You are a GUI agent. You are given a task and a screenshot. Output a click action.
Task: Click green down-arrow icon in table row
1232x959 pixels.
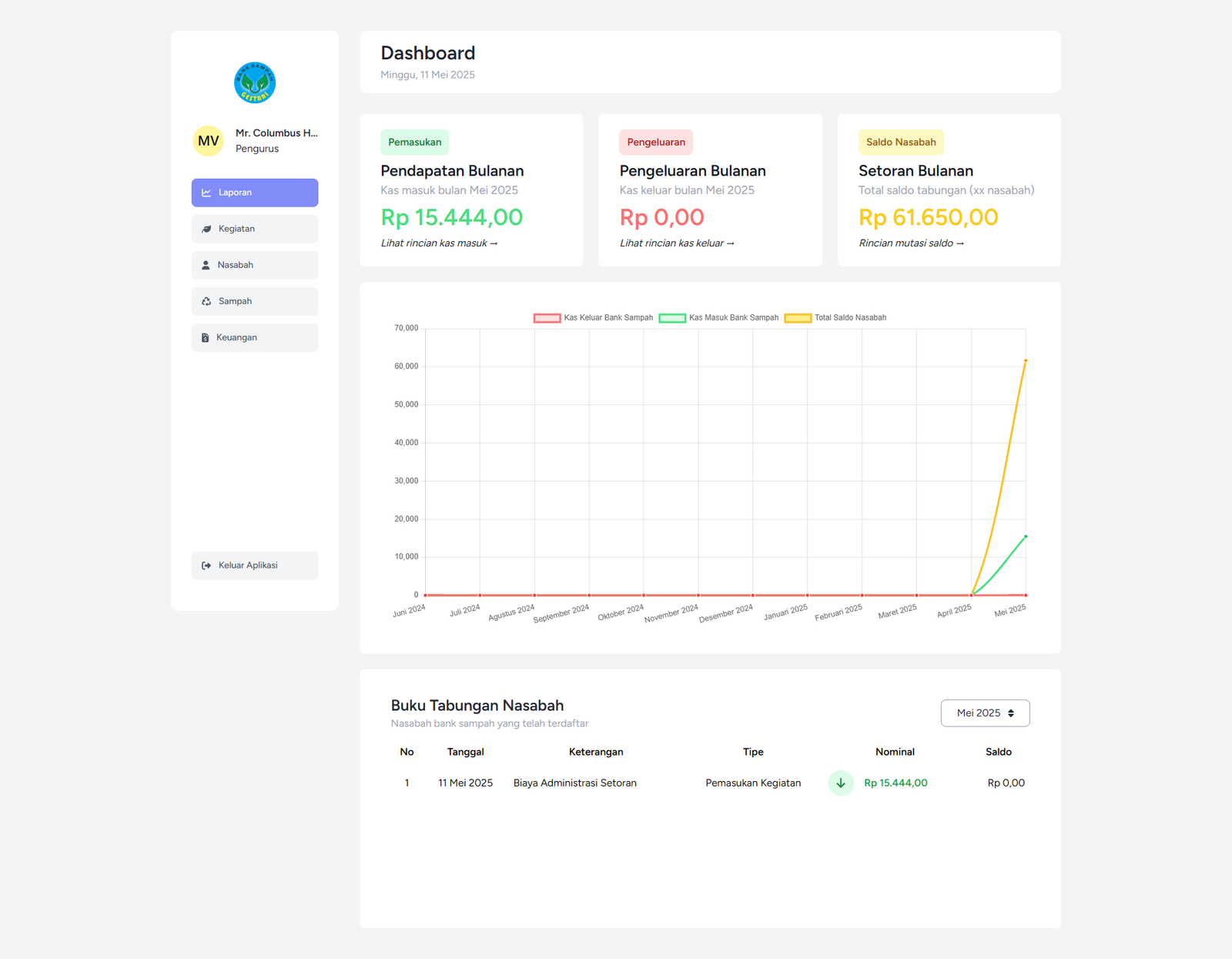pyautogui.click(x=841, y=783)
